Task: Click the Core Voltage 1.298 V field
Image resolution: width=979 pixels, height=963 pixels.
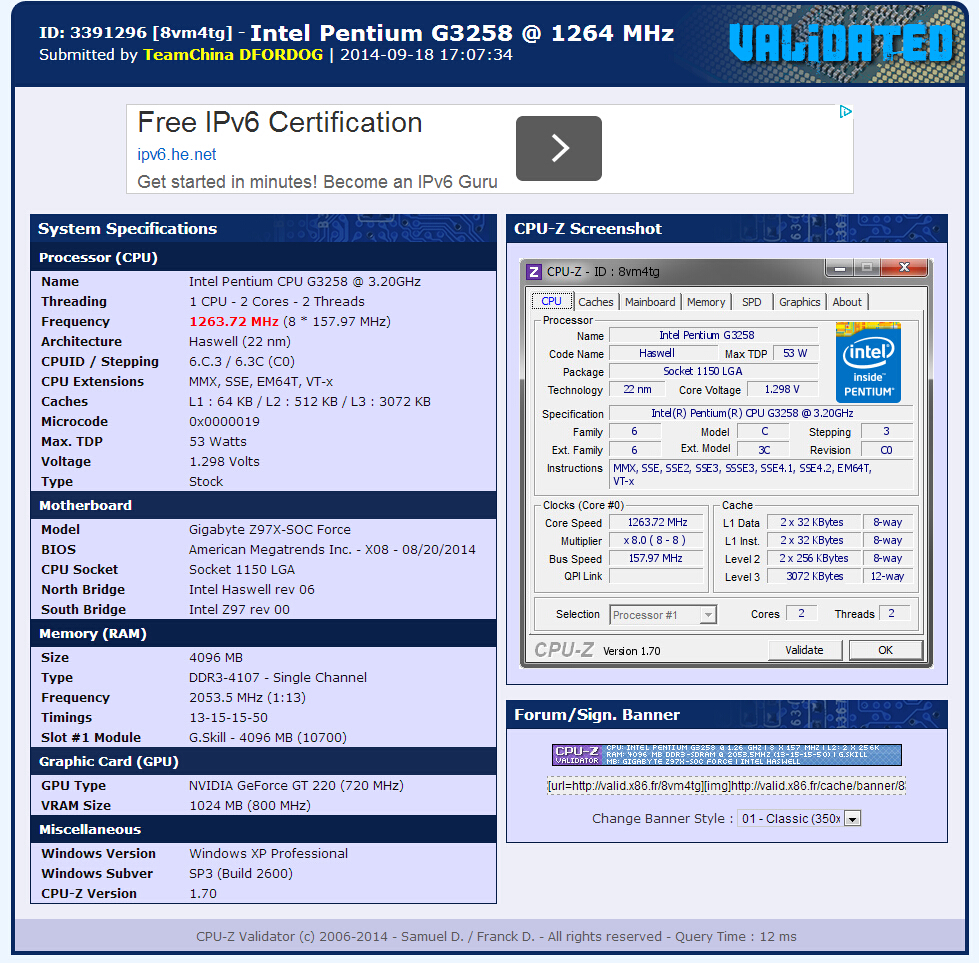Action: point(784,389)
